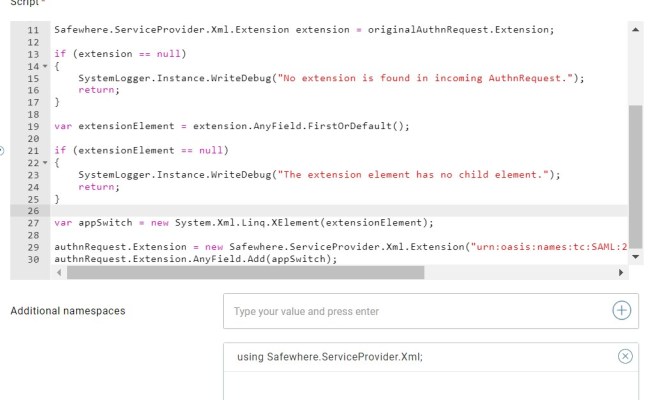The image size is (650, 400).
Task: Place cursor on 'originalAuthnRequest.Extension;' in line 11
Action: (x=461, y=30)
